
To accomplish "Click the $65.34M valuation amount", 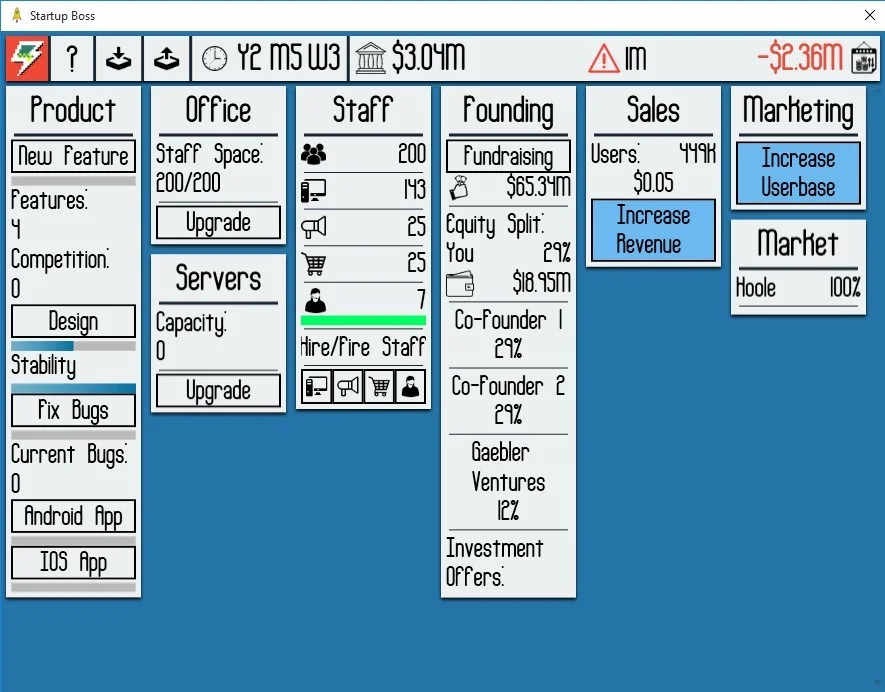I will tap(538, 187).
